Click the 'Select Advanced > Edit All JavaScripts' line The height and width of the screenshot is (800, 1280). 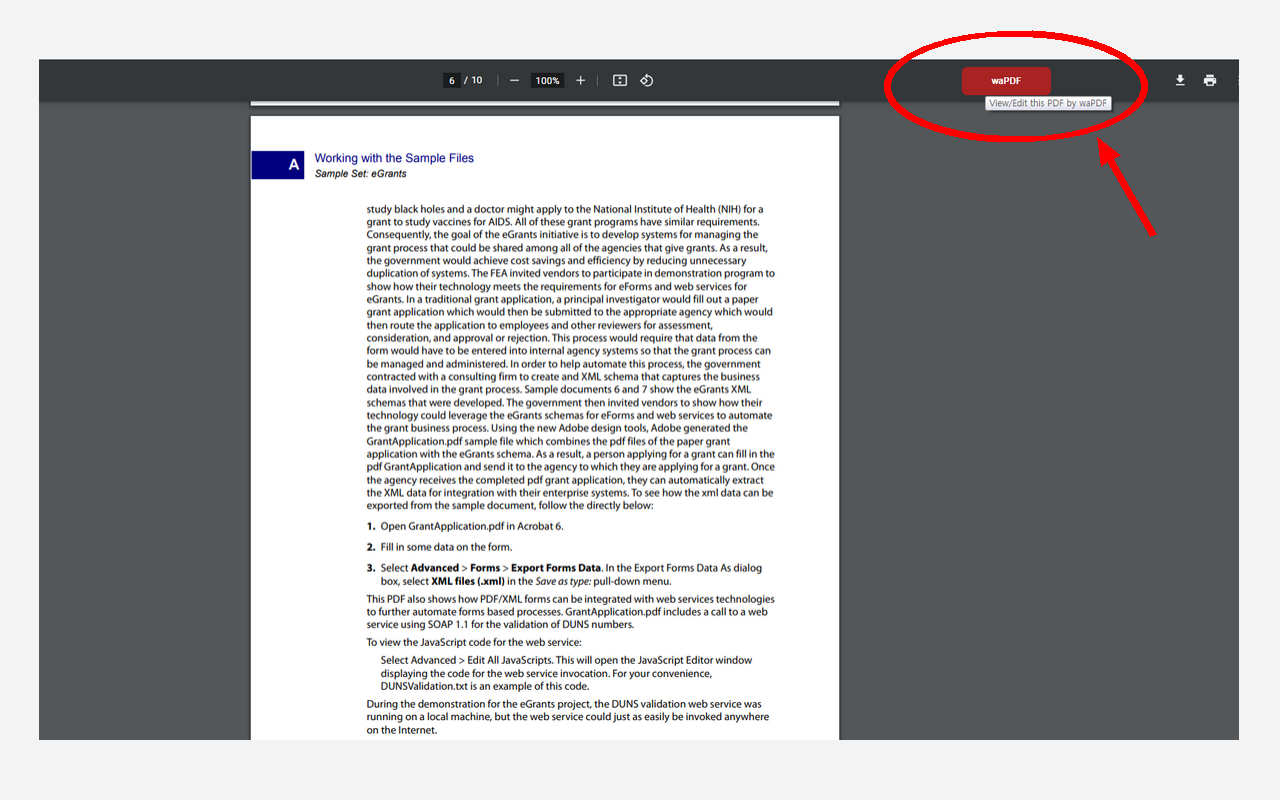coord(566,660)
